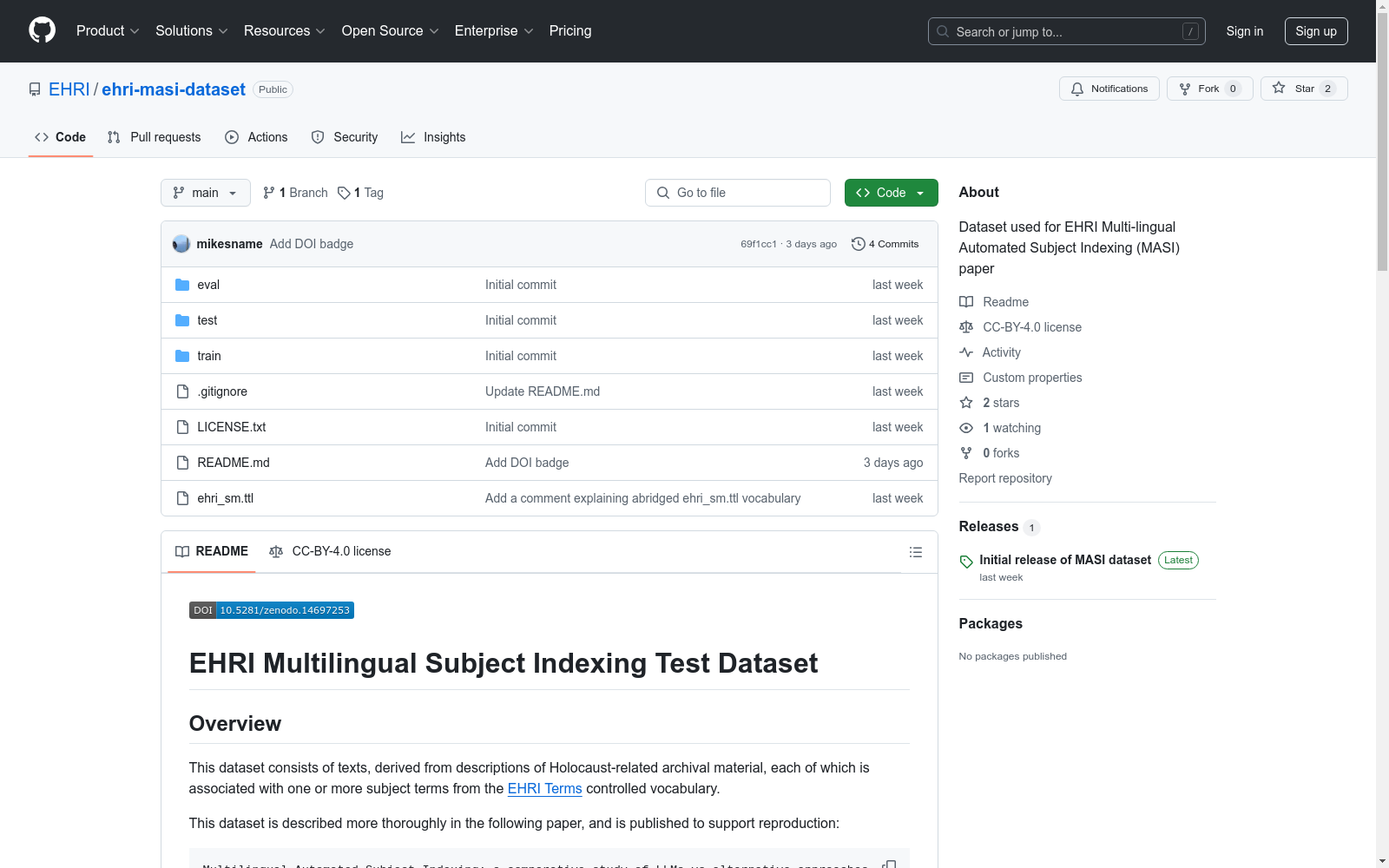The image size is (1389, 868).
Task: Click the watching eye icon
Action: pyautogui.click(x=966, y=428)
